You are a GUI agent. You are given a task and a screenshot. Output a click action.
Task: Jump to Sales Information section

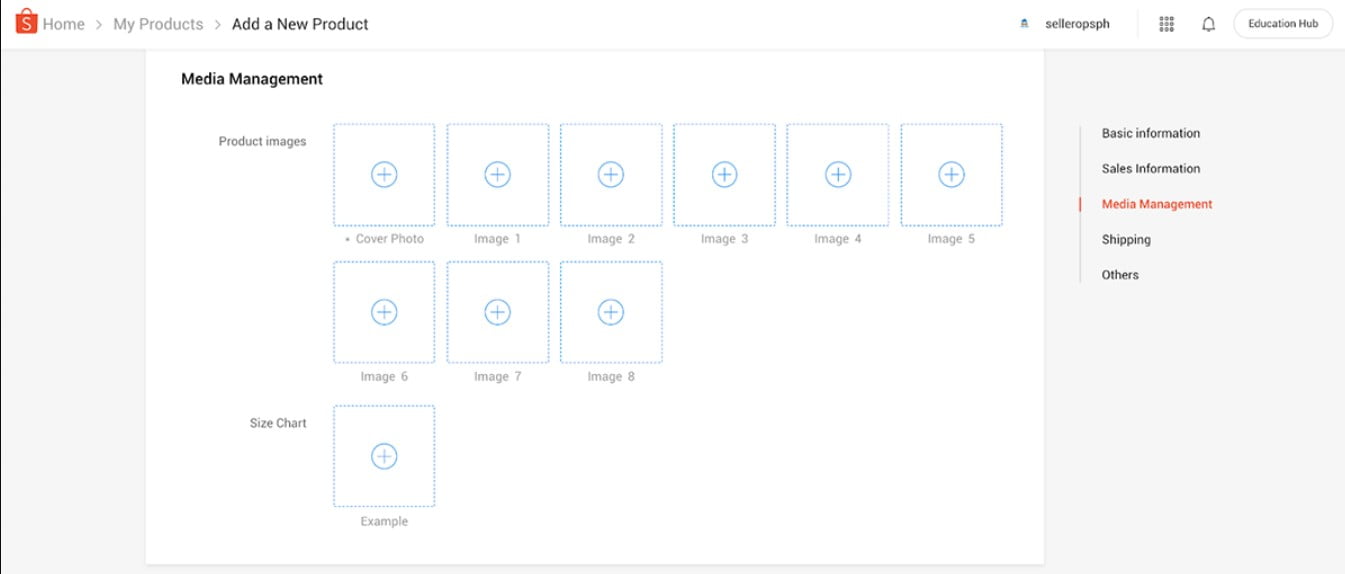1150,169
